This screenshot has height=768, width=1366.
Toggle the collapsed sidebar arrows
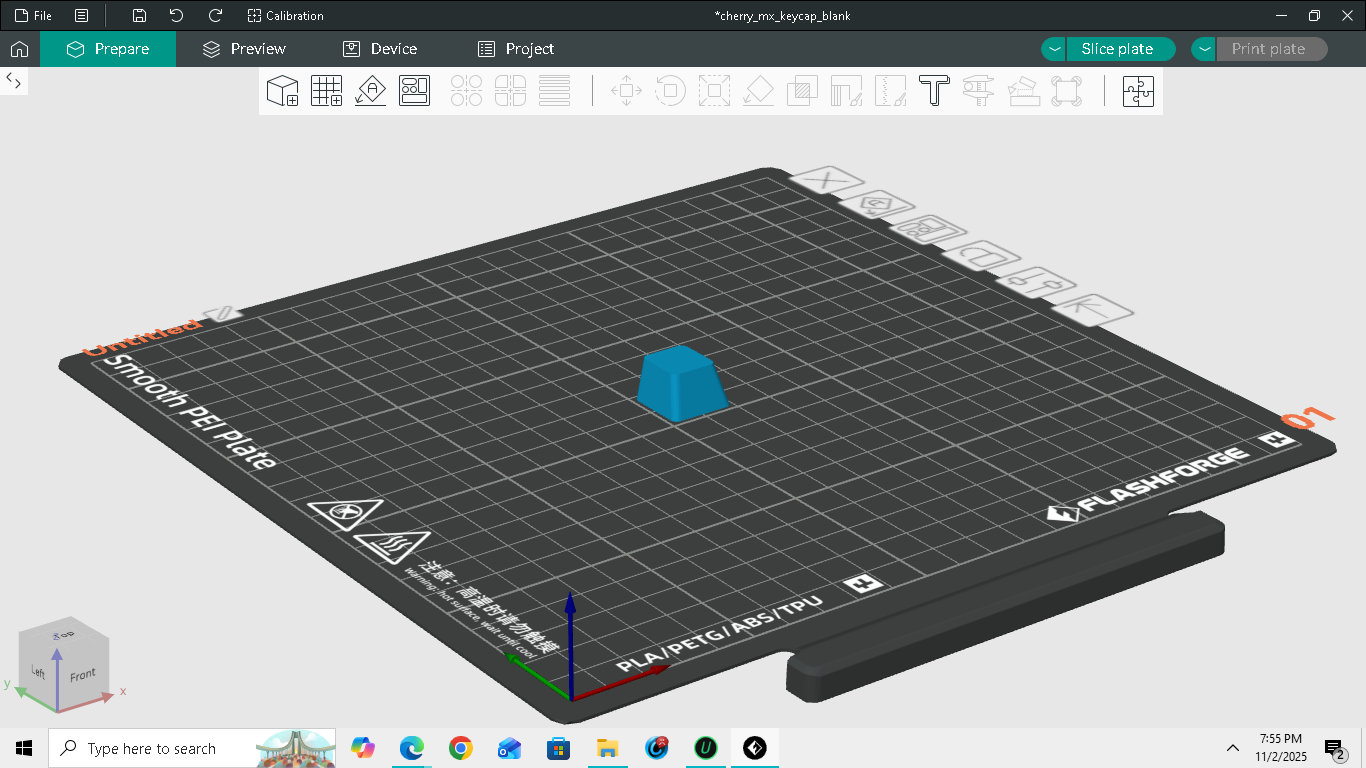tap(14, 80)
